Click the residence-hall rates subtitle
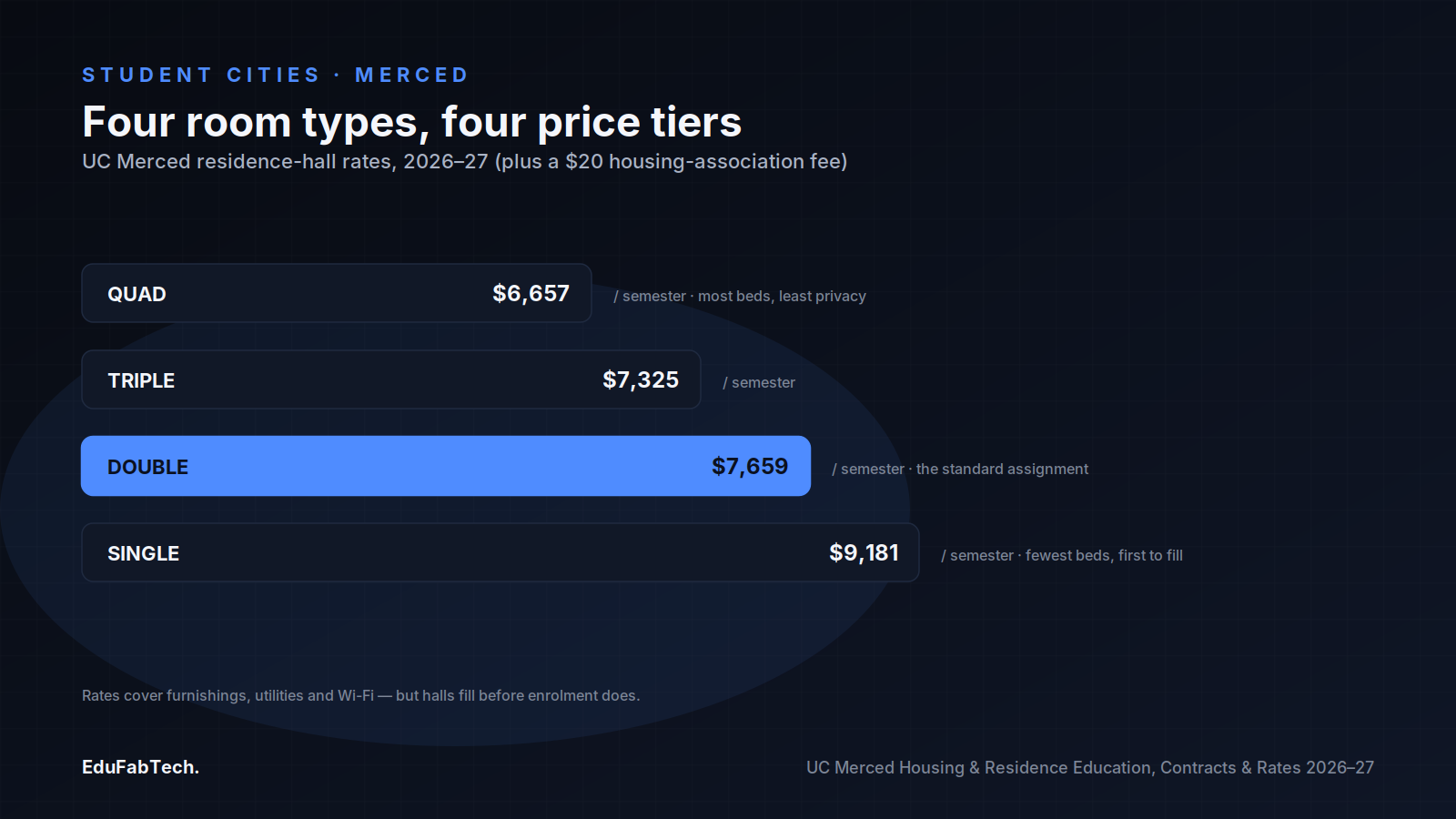The width and height of the screenshot is (1456, 819). click(x=464, y=161)
